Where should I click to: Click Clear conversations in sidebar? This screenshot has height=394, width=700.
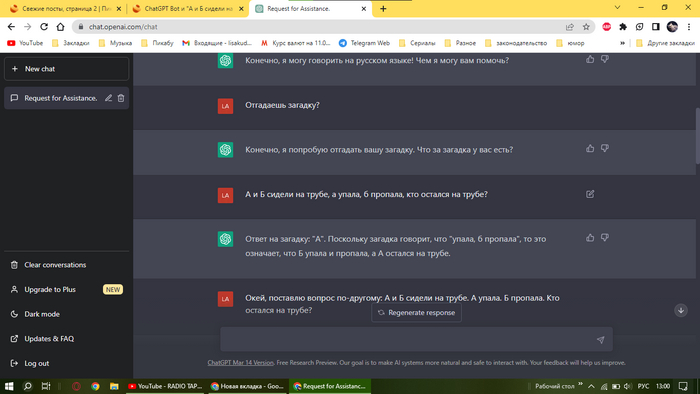click(x=67, y=265)
